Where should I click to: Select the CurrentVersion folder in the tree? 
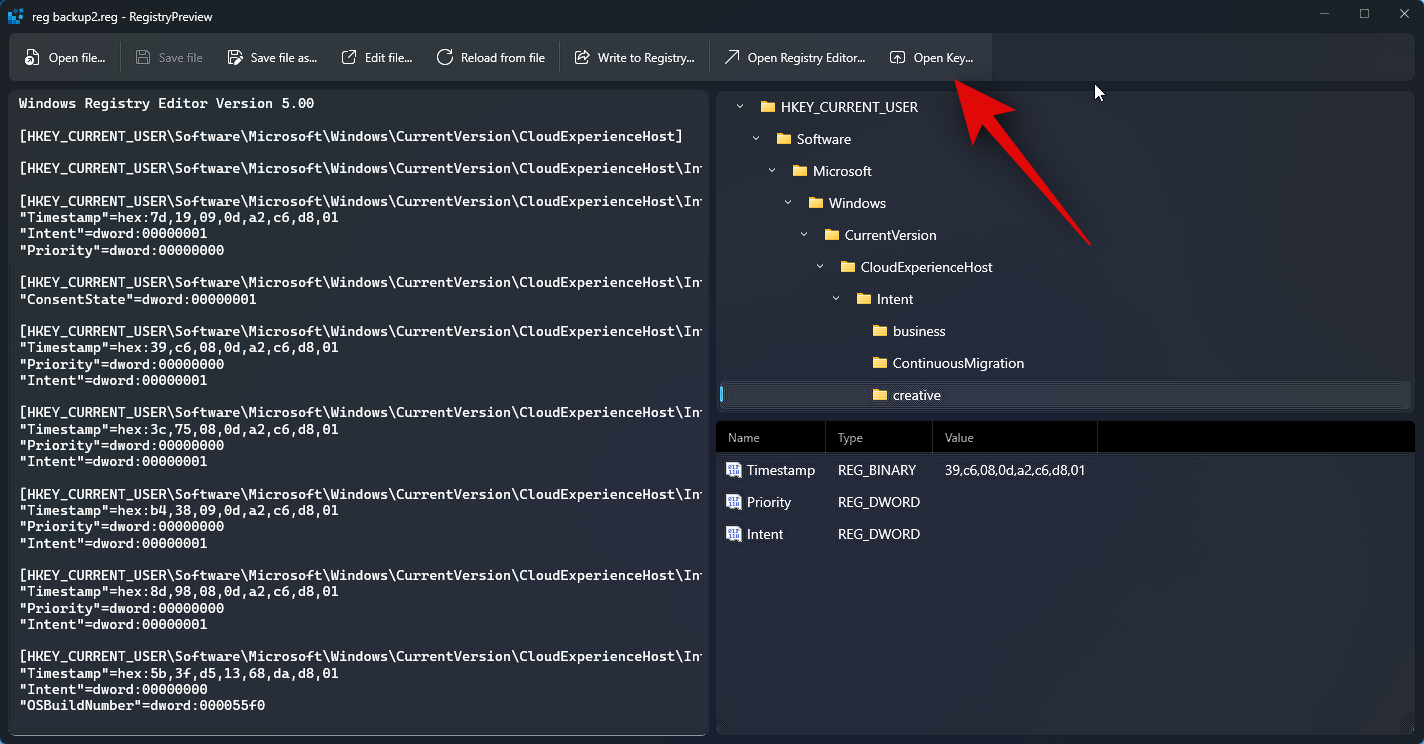point(890,235)
